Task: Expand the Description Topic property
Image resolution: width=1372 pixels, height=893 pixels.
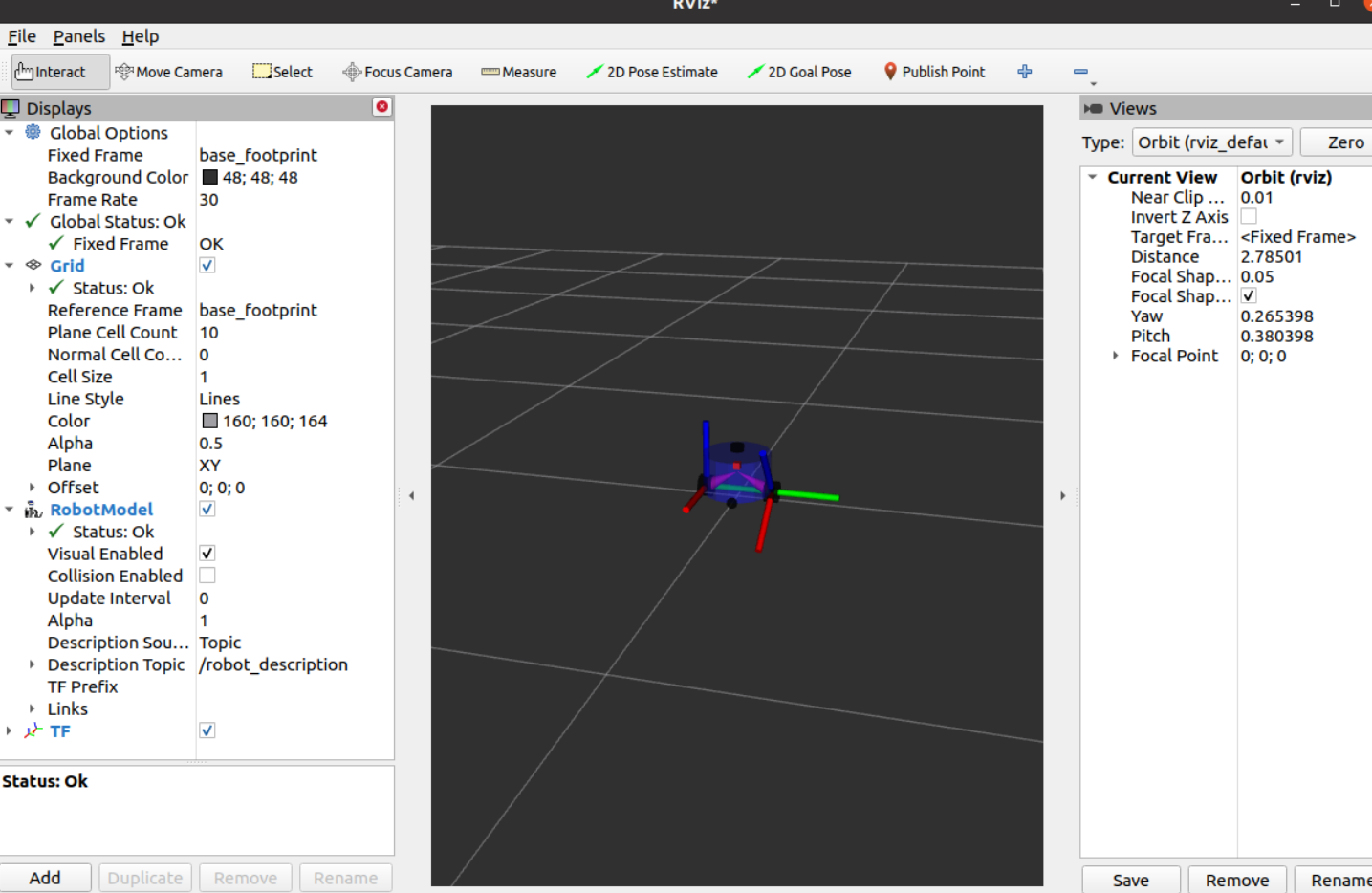Action: 33,664
